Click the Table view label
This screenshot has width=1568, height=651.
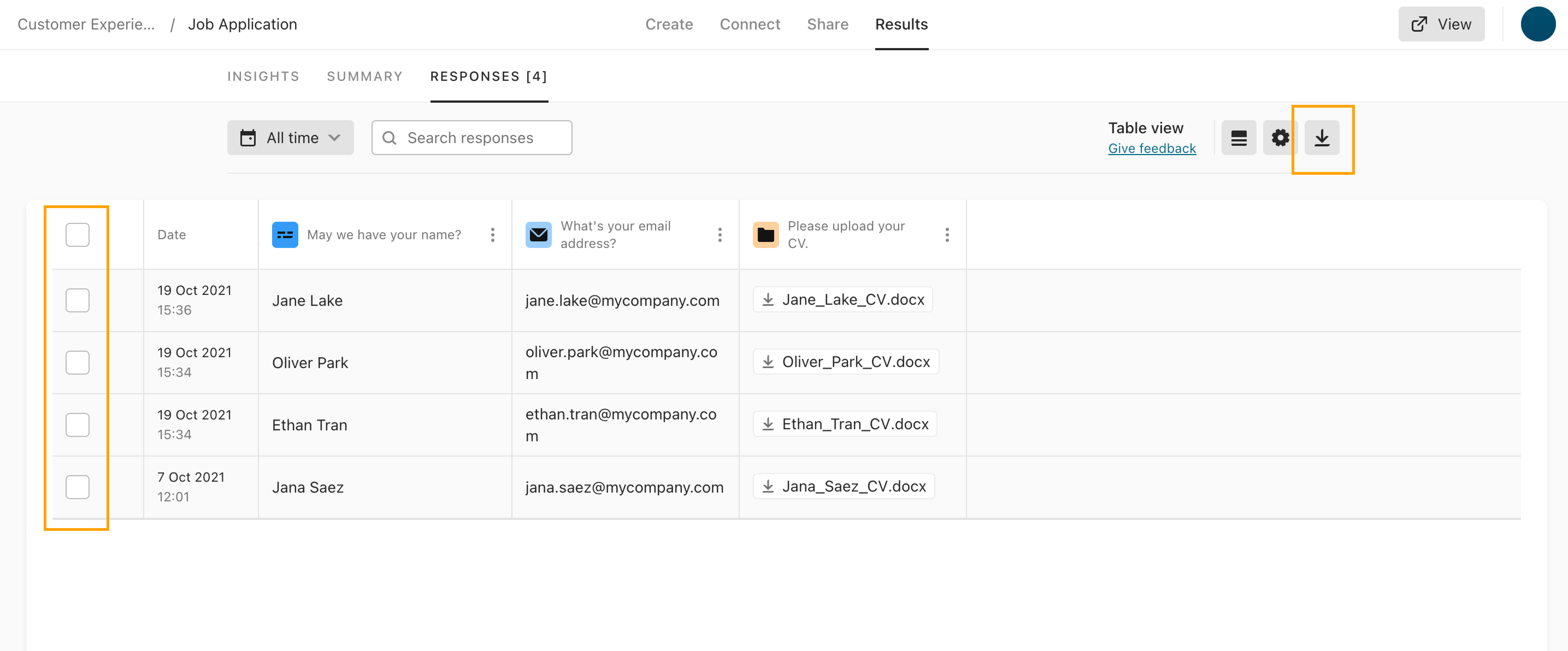pyautogui.click(x=1146, y=128)
